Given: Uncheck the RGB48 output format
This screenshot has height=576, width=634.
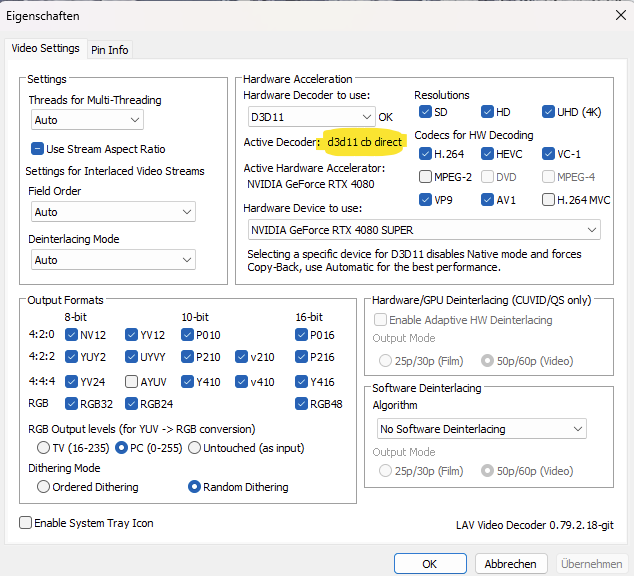Looking at the screenshot, I should pyautogui.click(x=301, y=403).
